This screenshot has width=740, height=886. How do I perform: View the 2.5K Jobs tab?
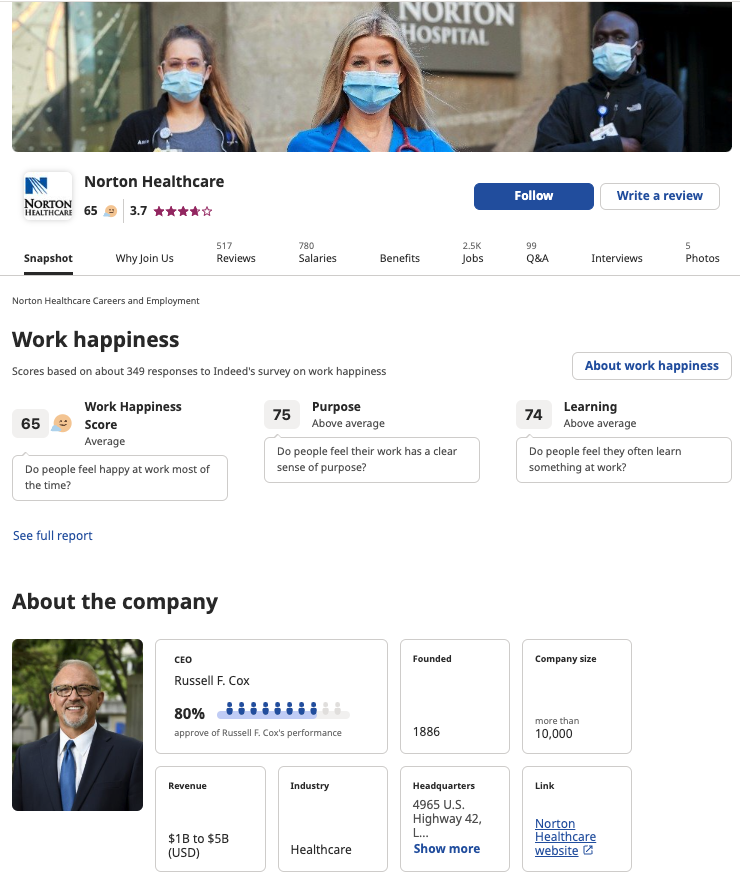(472, 253)
